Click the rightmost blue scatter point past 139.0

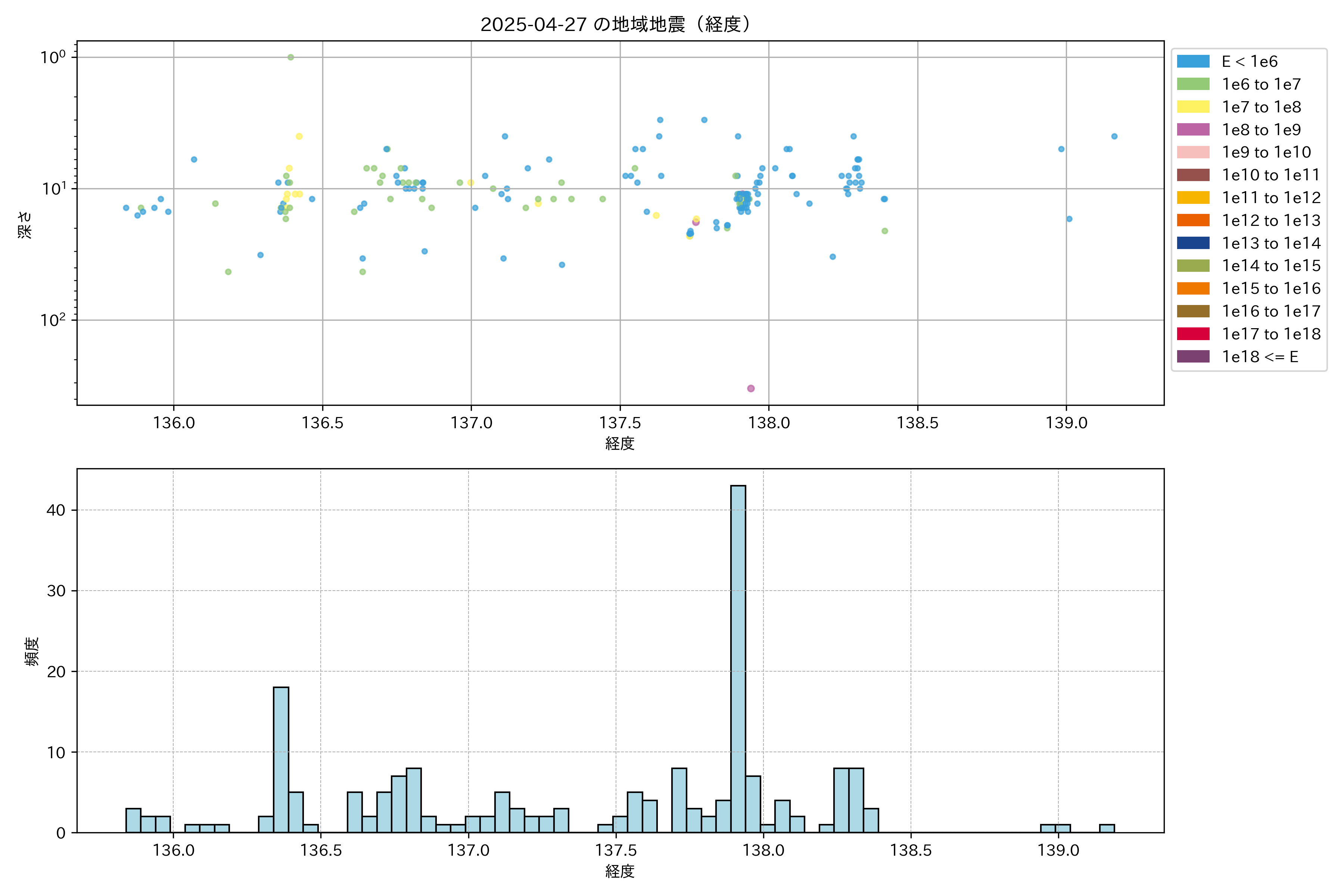pyautogui.click(x=1114, y=137)
